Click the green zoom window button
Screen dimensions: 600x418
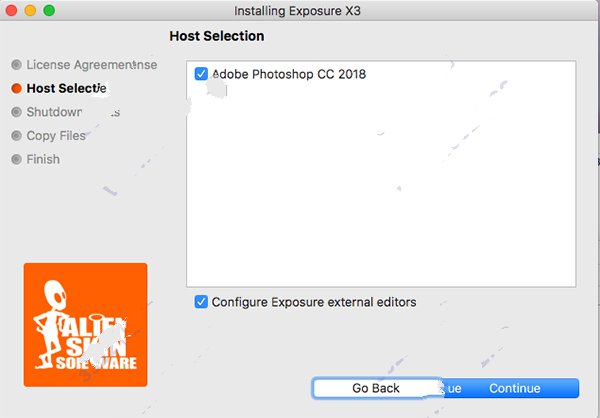click(49, 10)
